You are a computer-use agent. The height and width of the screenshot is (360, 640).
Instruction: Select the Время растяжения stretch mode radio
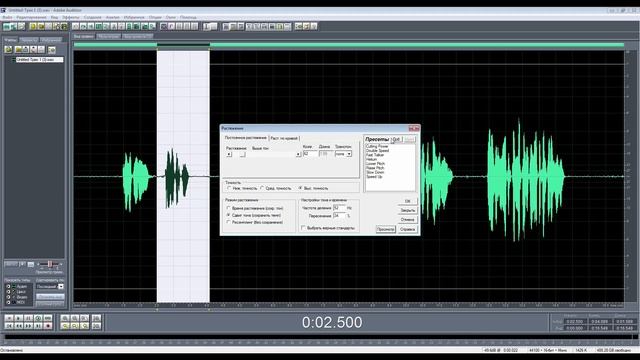click(x=229, y=208)
